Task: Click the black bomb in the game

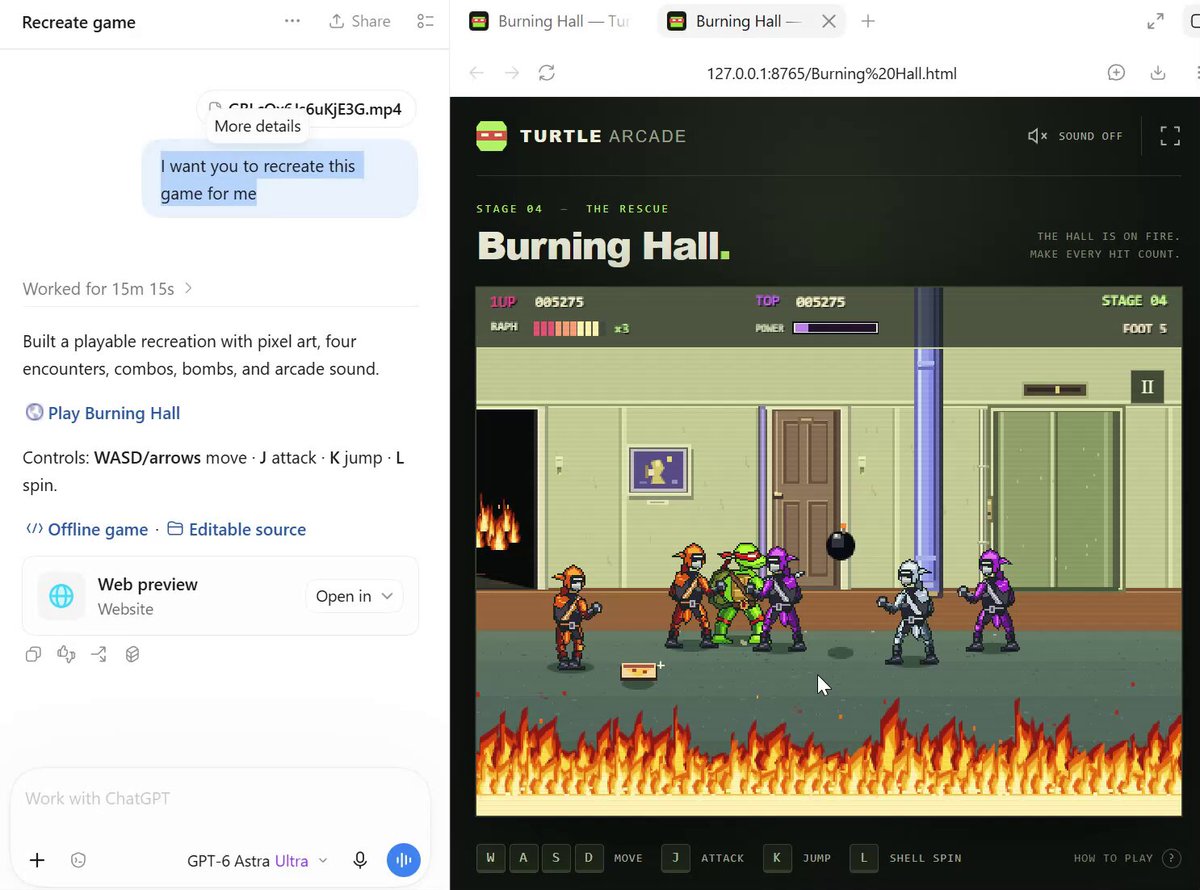Action: pos(840,542)
